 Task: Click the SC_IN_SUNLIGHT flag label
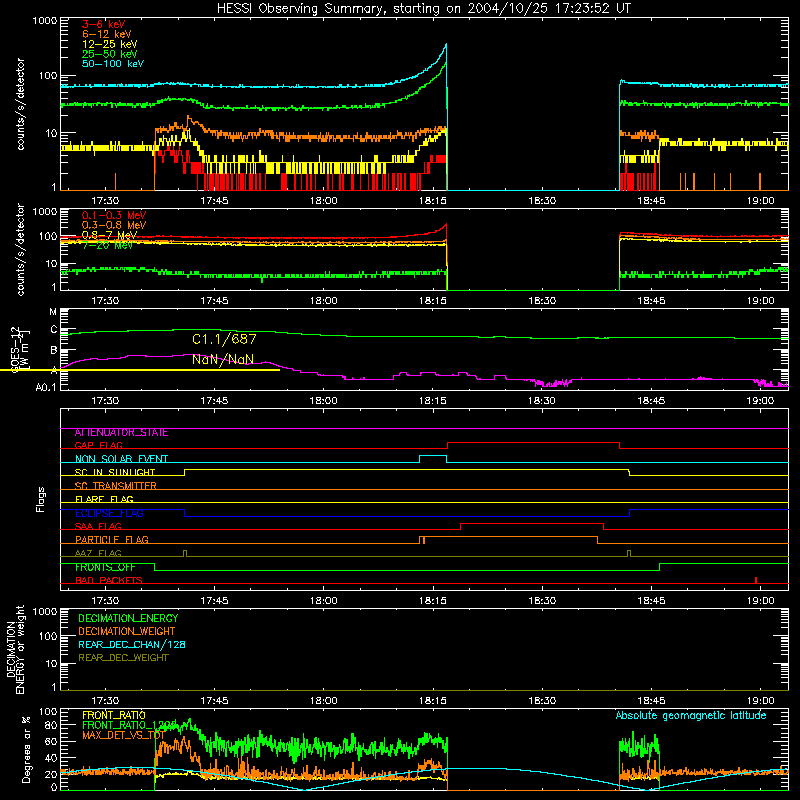pyautogui.click(x=115, y=472)
